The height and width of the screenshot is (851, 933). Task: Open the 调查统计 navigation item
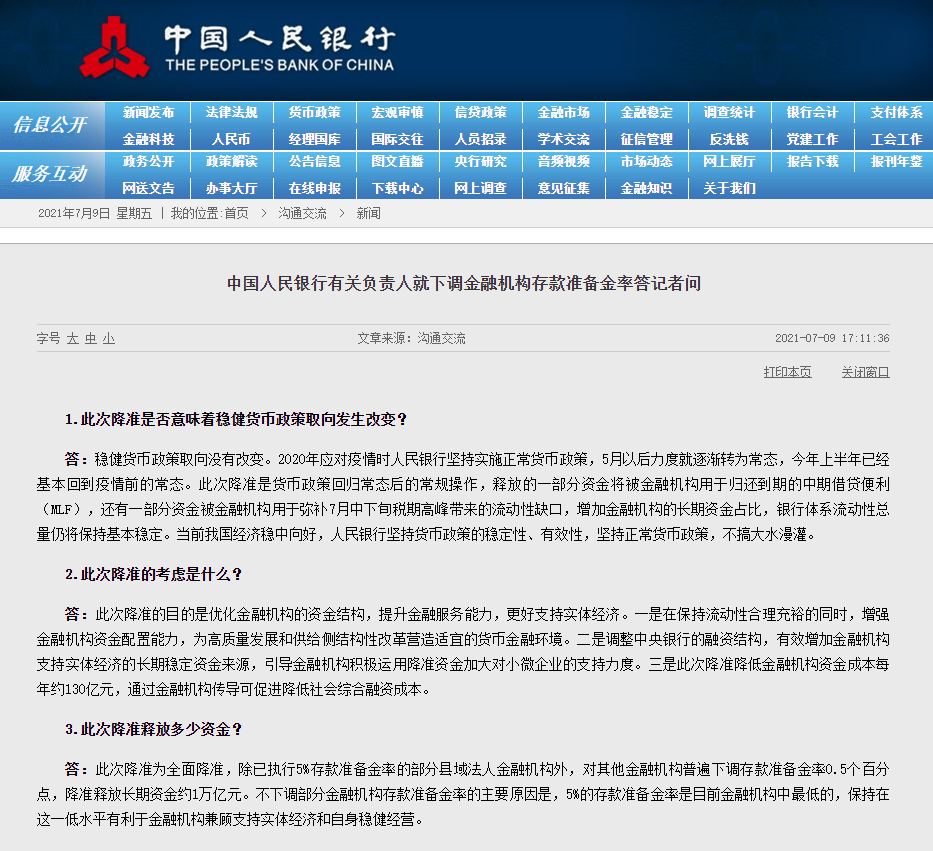click(730, 112)
